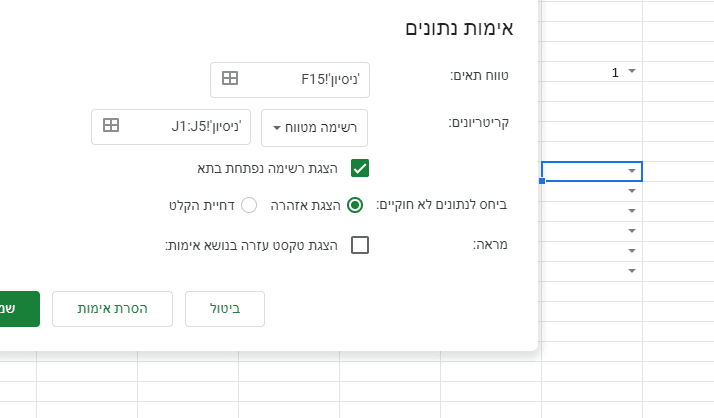
Task: Open the third dropdown arrow below the selected cell
Action: (632, 231)
